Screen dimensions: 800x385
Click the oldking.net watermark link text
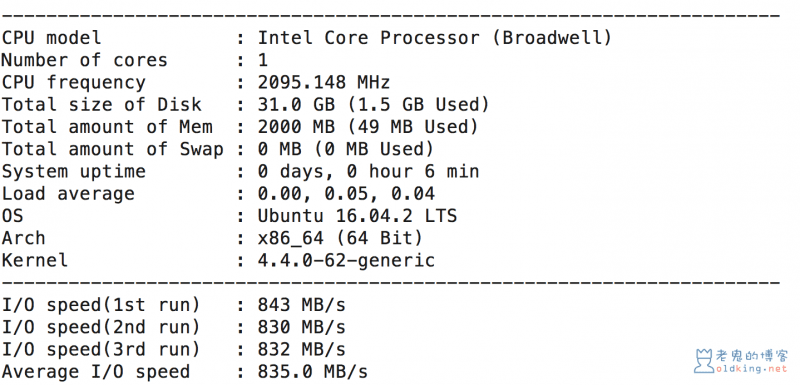tap(752, 368)
